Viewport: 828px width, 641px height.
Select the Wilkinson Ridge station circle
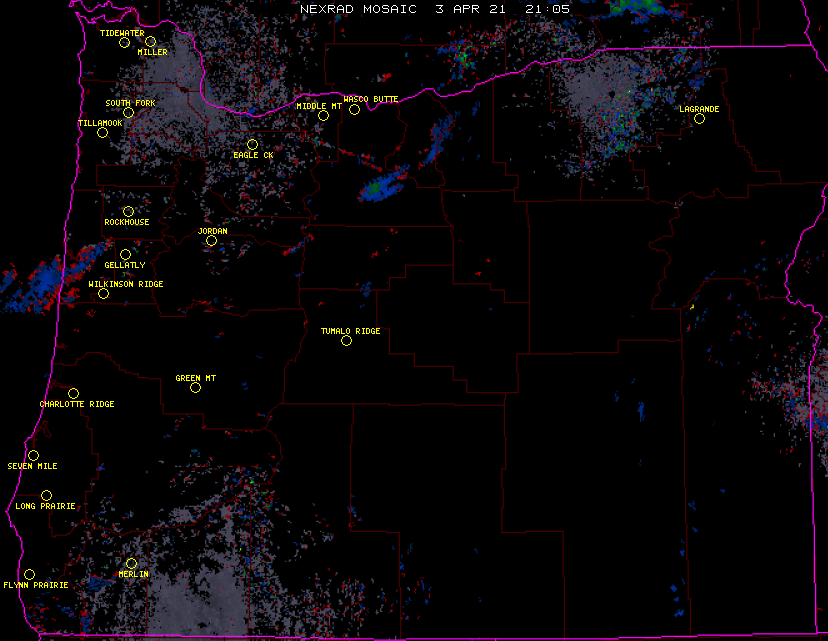coord(103,293)
